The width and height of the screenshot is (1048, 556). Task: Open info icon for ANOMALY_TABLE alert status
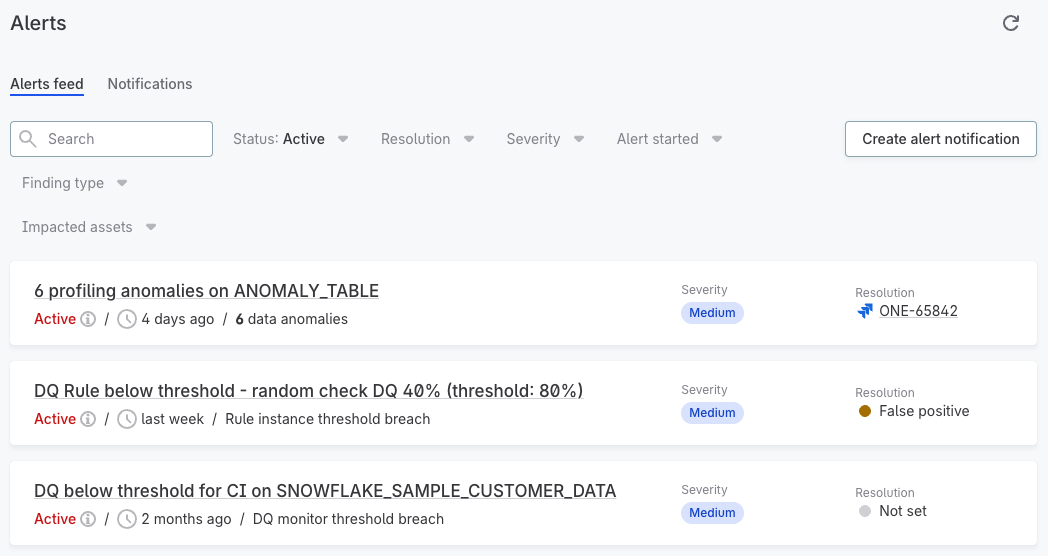(x=88, y=319)
